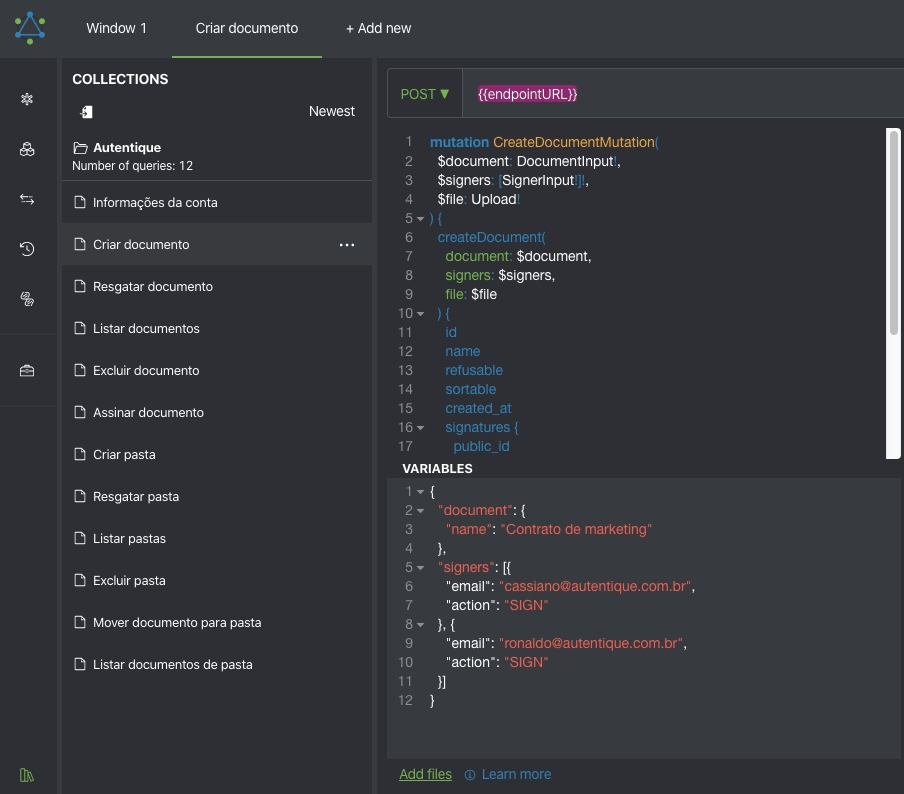Collapse the signatures block at query line 16
The height and width of the screenshot is (794, 904).
tap(420, 428)
